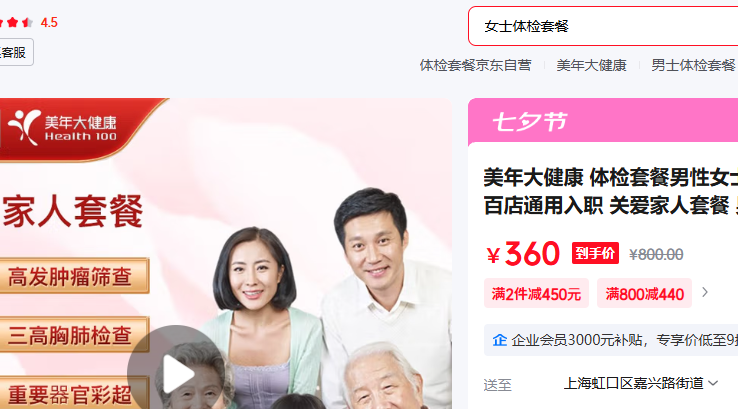Click the search box with 女士体检套餐
Screen dimensions: 738x409
tap(603, 26)
